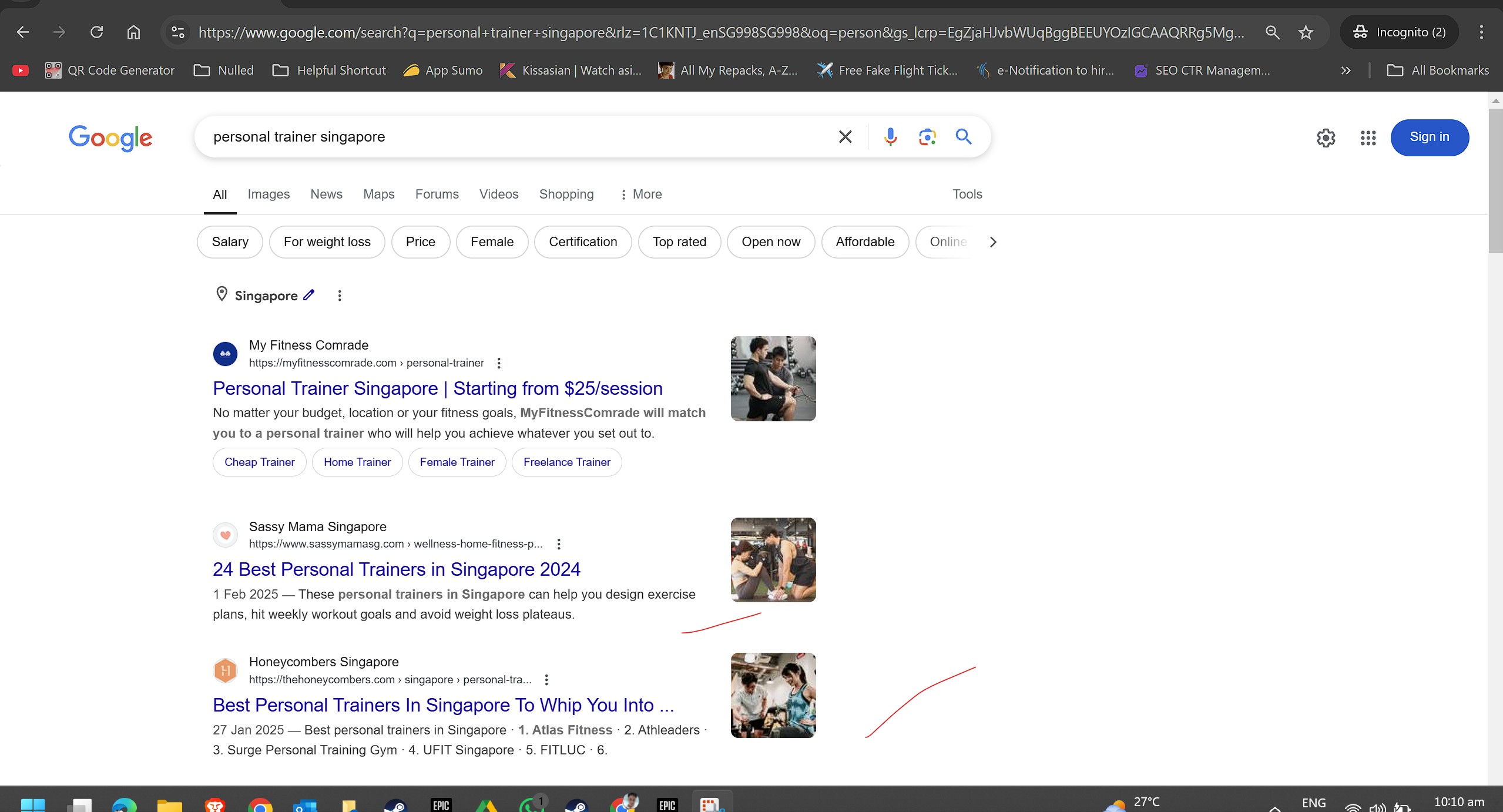View site information in the address bar
The width and height of the screenshot is (1503, 812).
(178, 32)
